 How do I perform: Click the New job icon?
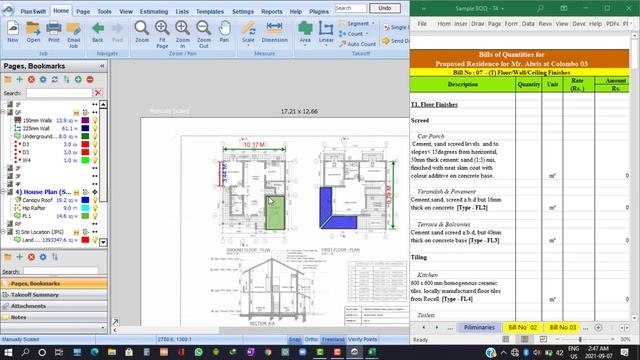click(13, 31)
